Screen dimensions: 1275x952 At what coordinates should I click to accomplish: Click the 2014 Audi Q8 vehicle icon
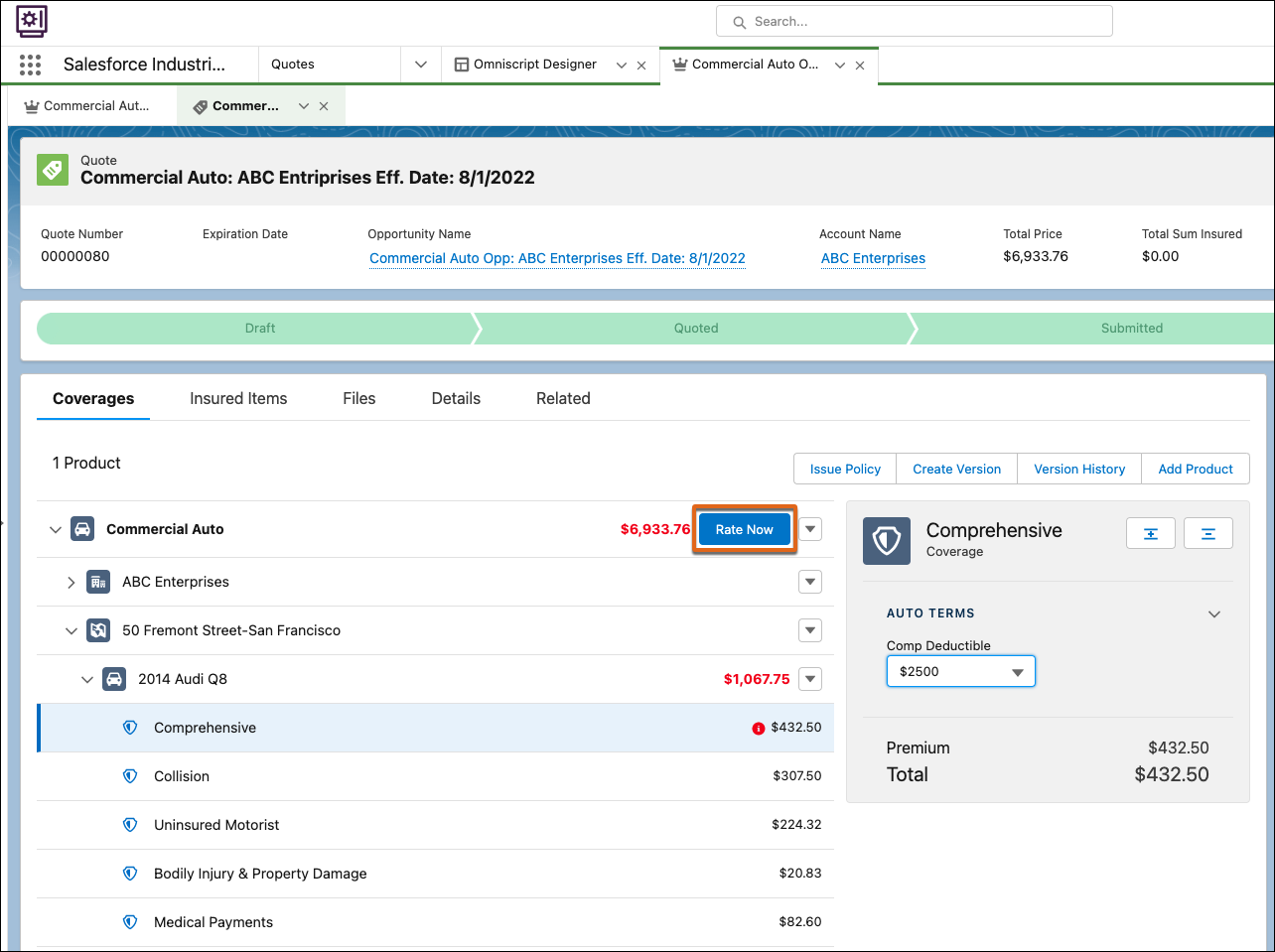(x=114, y=679)
